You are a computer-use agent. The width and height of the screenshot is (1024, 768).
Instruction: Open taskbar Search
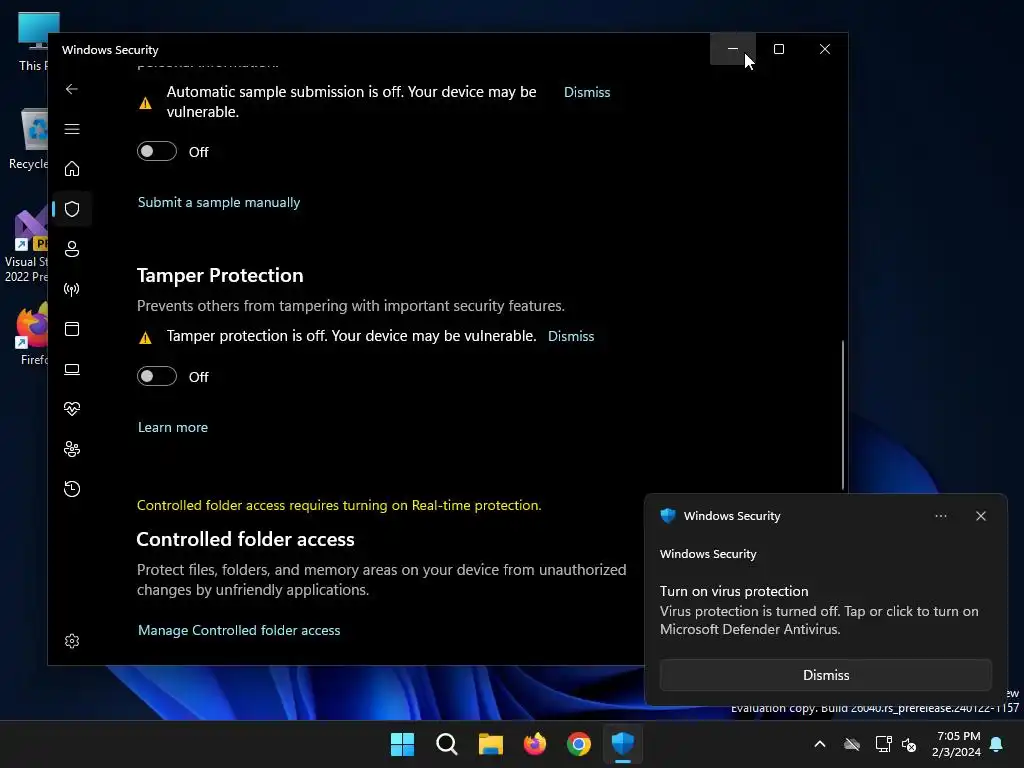pyautogui.click(x=447, y=744)
